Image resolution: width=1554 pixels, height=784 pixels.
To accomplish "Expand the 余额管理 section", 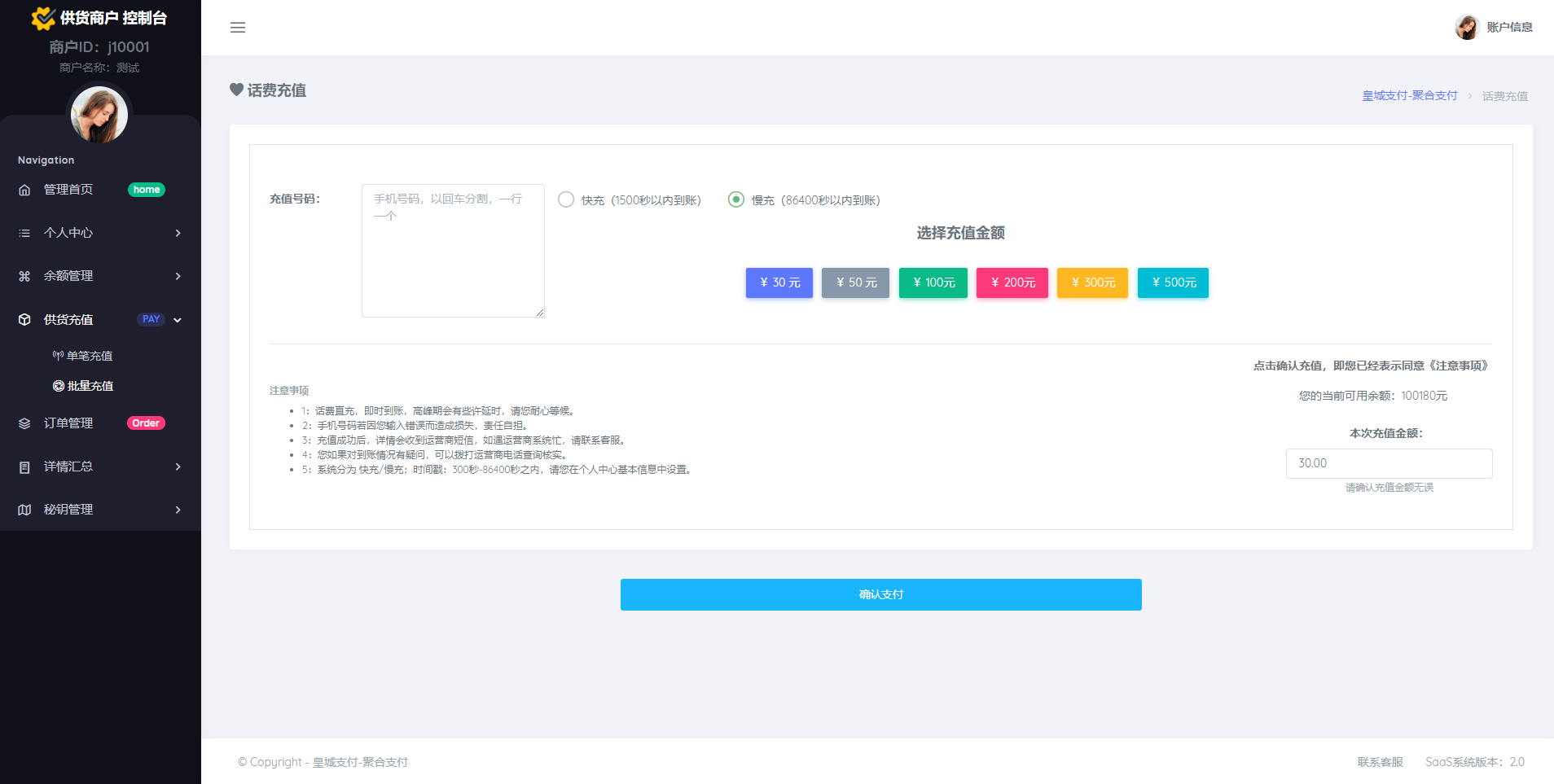I will pyautogui.click(x=178, y=276).
